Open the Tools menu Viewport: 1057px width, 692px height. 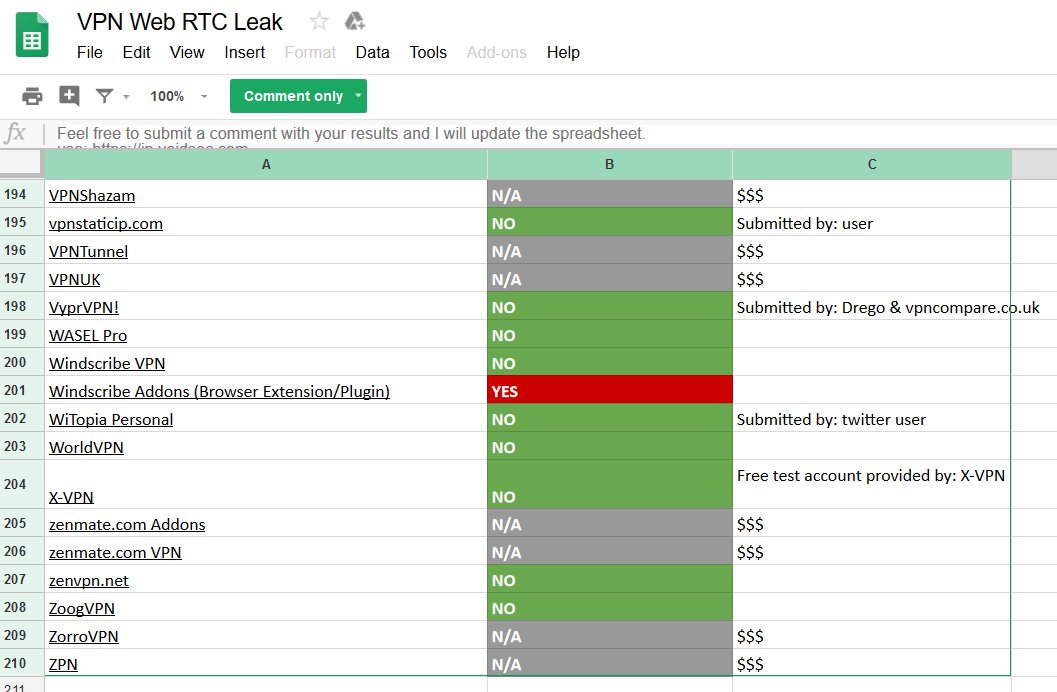point(428,53)
